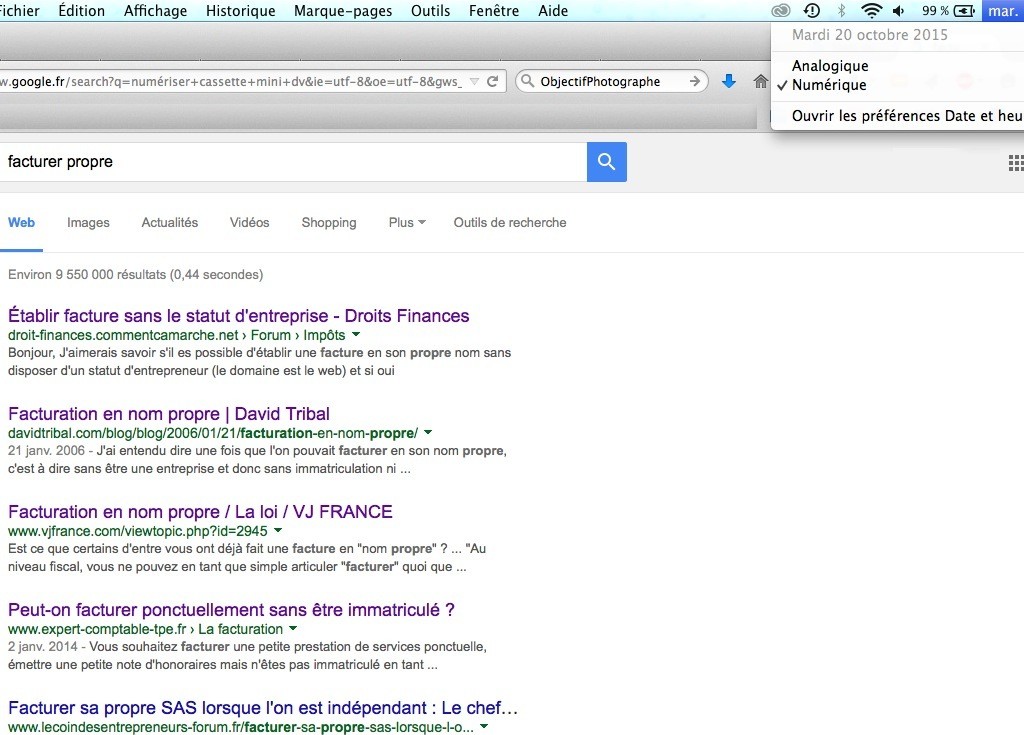1024x735 pixels.
Task: Open dropdown arrow beside www.vjfrance.com result URL
Action: (x=278, y=531)
